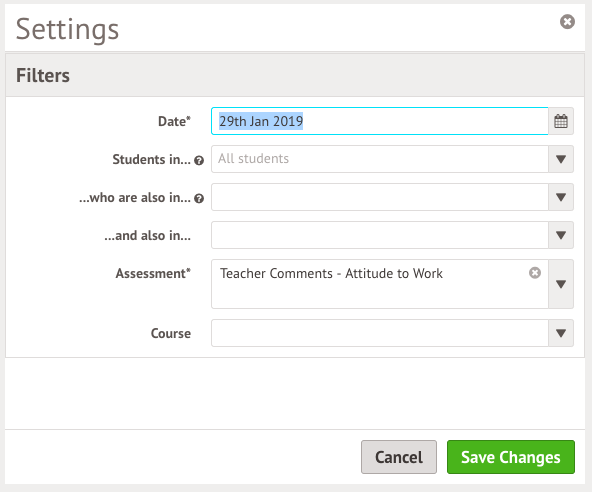
Task: Expand the 'Students in...' dropdown arrow
Action: click(x=561, y=159)
